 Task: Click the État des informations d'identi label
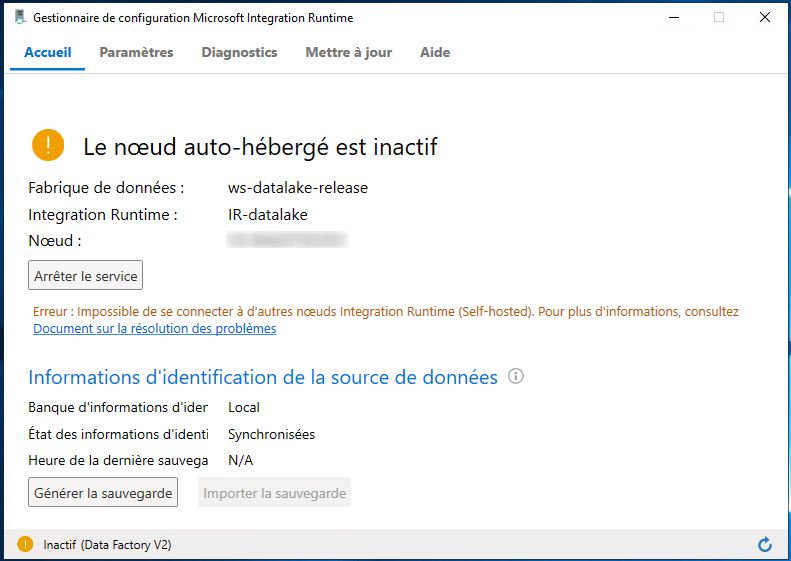click(x=118, y=434)
